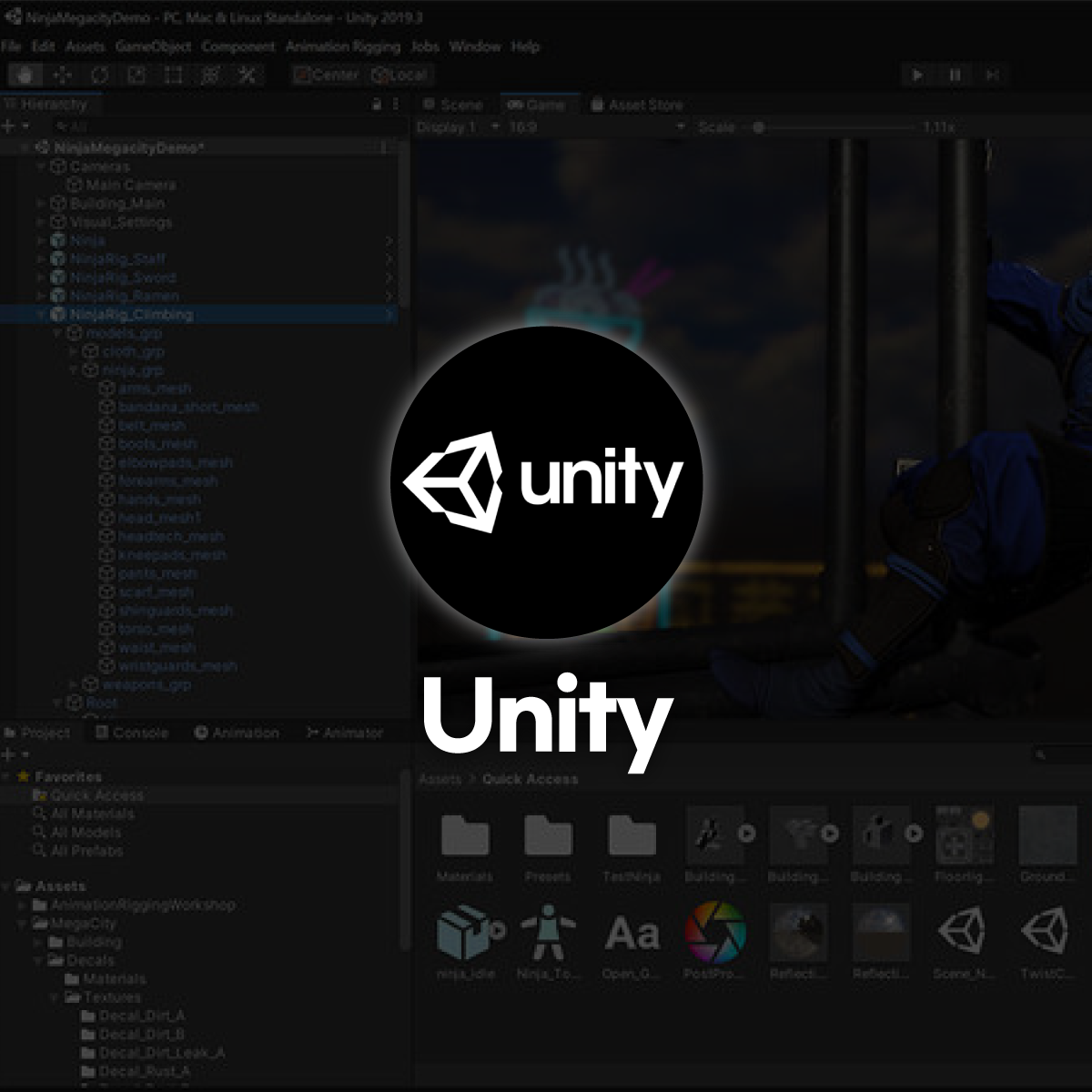
Task: Open the Animation Rigging menu
Action: pos(343,46)
